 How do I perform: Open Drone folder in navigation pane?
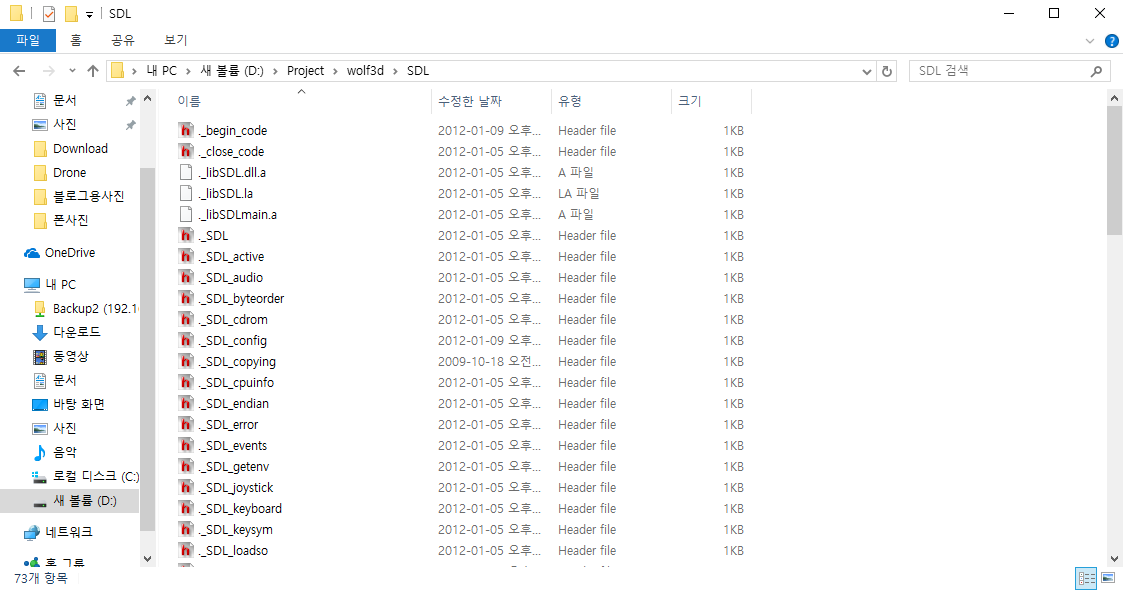click(x=69, y=173)
